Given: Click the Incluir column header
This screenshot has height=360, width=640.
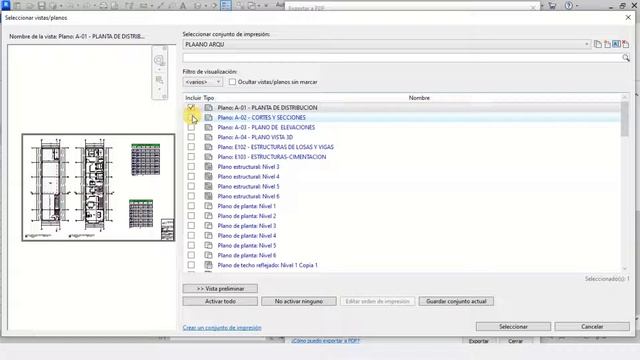Looking at the screenshot, I should tap(193, 98).
